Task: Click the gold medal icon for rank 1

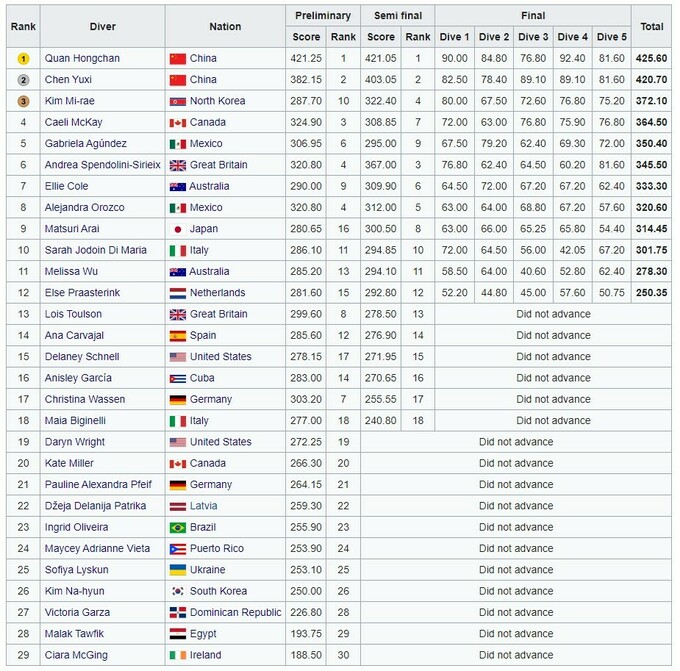Action: tap(23, 59)
